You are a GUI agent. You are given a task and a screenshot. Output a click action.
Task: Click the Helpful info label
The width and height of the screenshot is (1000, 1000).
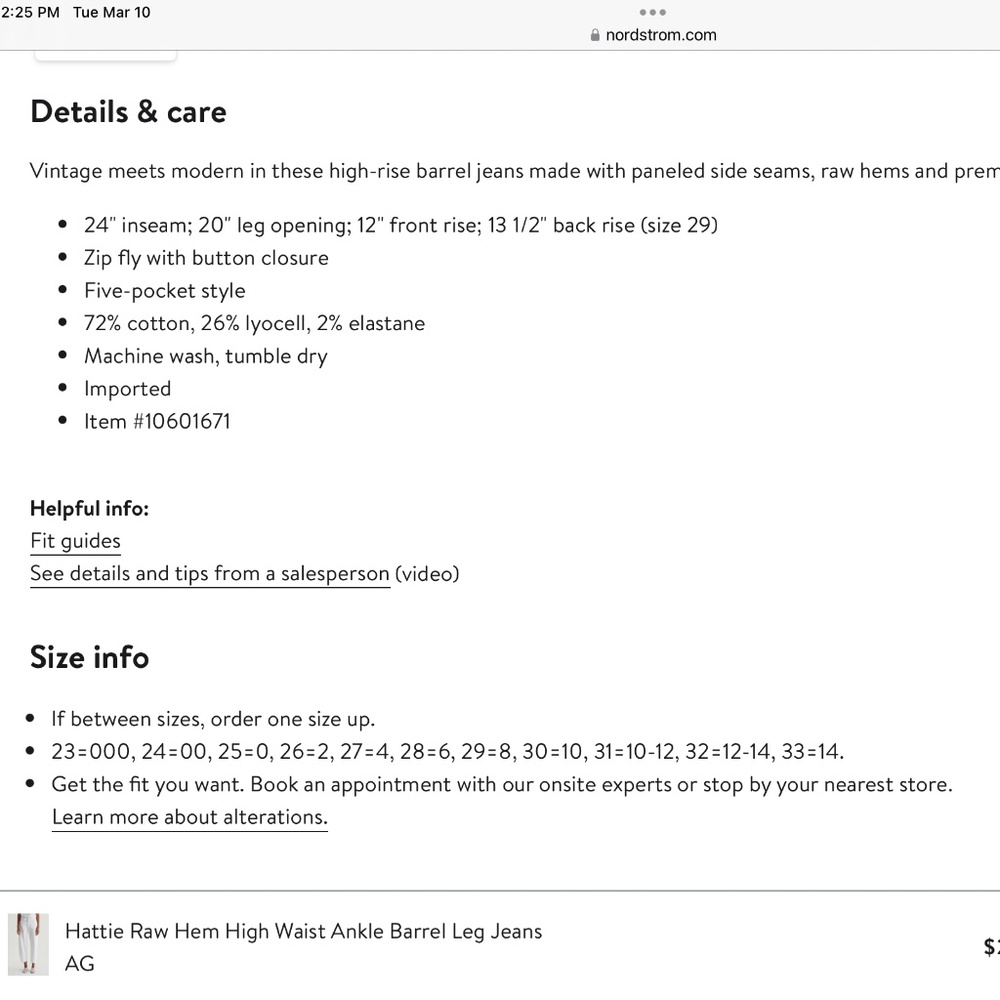[x=89, y=509]
